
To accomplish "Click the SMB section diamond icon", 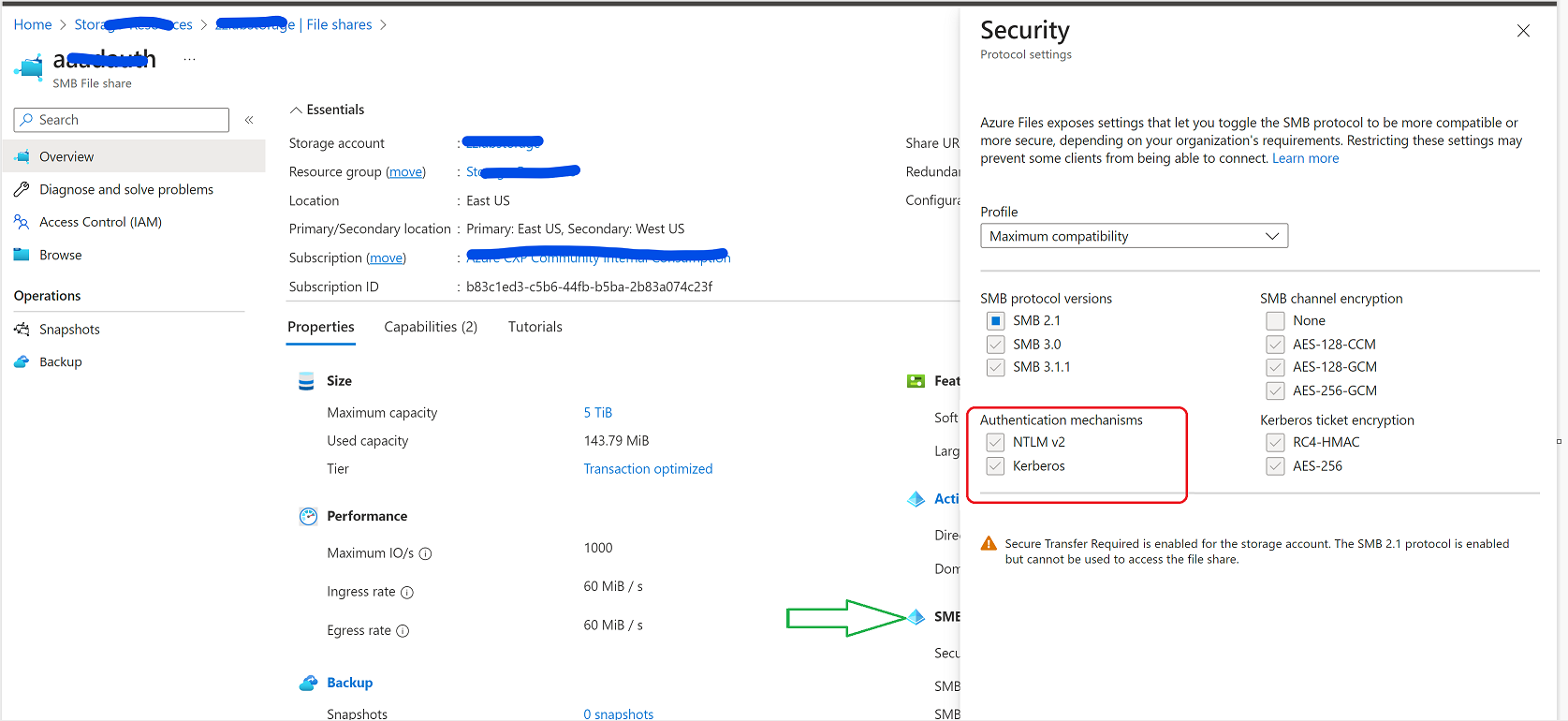I will coord(916,616).
